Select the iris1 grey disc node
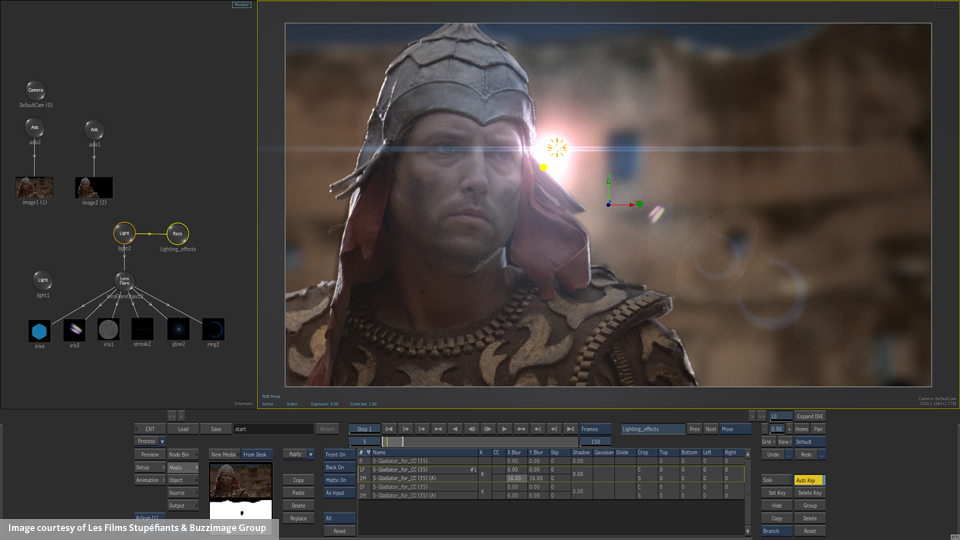 [x=108, y=329]
